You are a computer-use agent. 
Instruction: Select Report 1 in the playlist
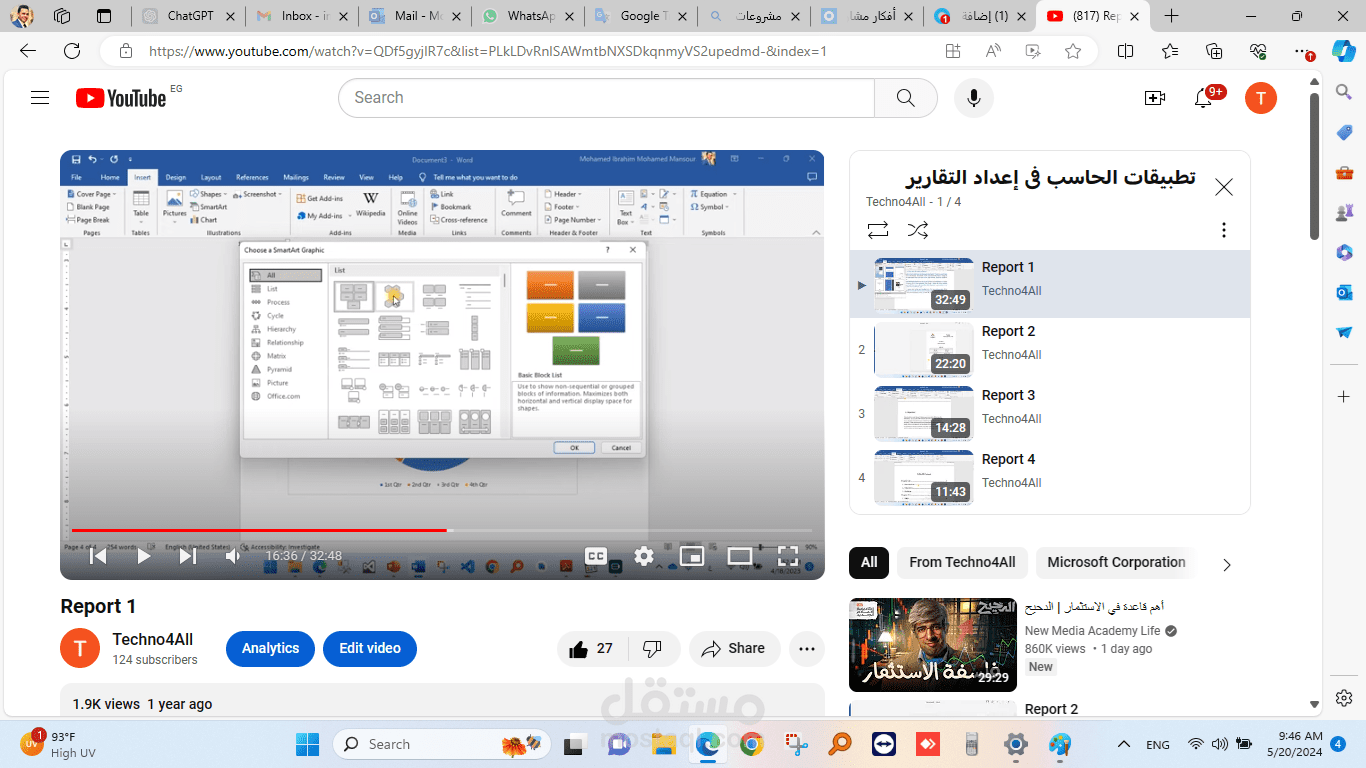tap(1050, 286)
